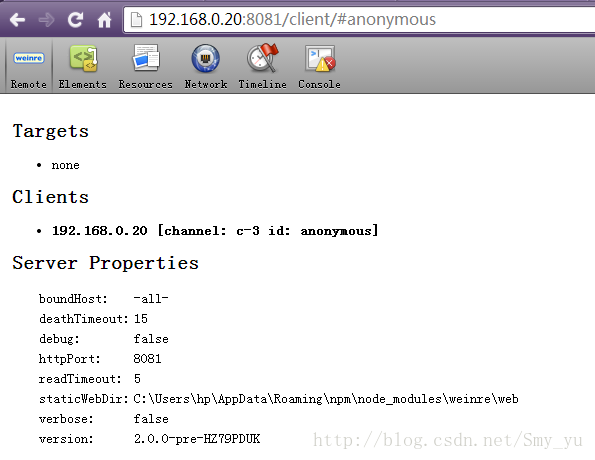
Task: Select the 192.168.0.20 anonymous client entry
Action: [215, 230]
